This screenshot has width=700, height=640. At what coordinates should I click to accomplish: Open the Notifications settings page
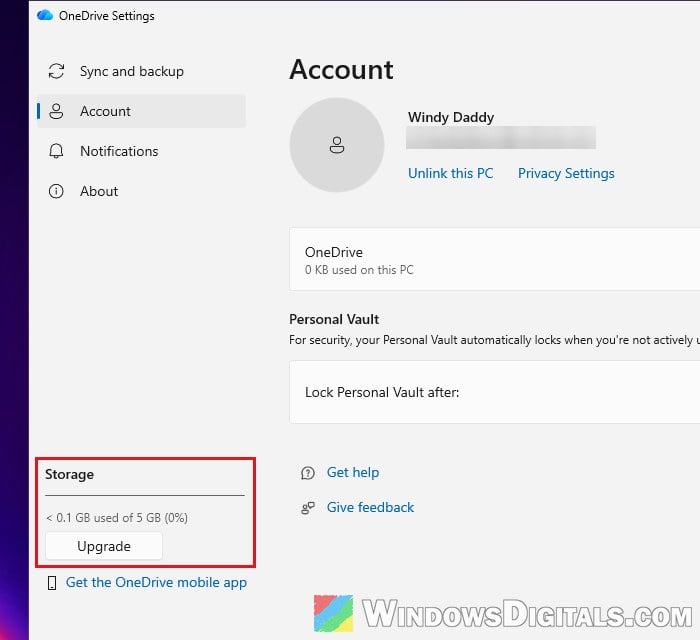(x=141, y=151)
